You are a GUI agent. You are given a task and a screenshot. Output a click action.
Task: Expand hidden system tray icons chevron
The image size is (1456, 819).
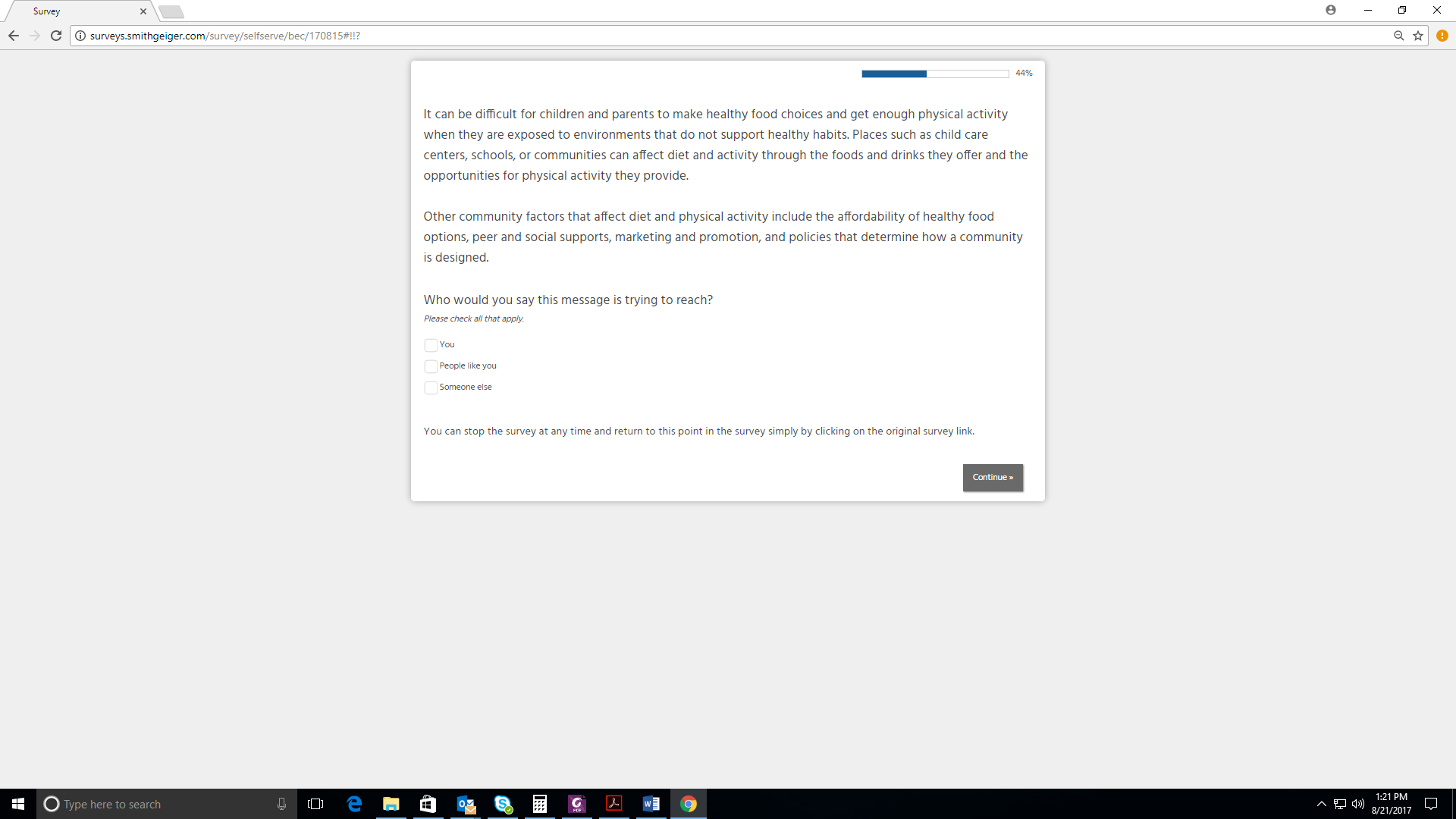click(1322, 804)
